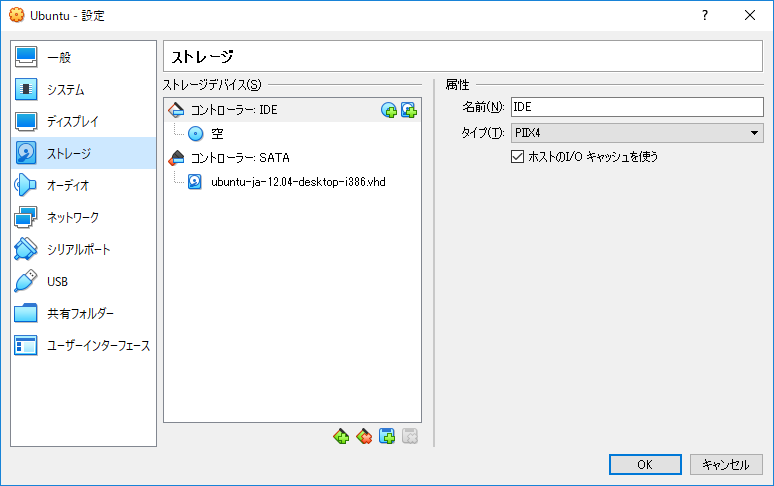The image size is (774, 486).
Task: Click the add hard disk icon on IDE controller
Action: (409, 110)
